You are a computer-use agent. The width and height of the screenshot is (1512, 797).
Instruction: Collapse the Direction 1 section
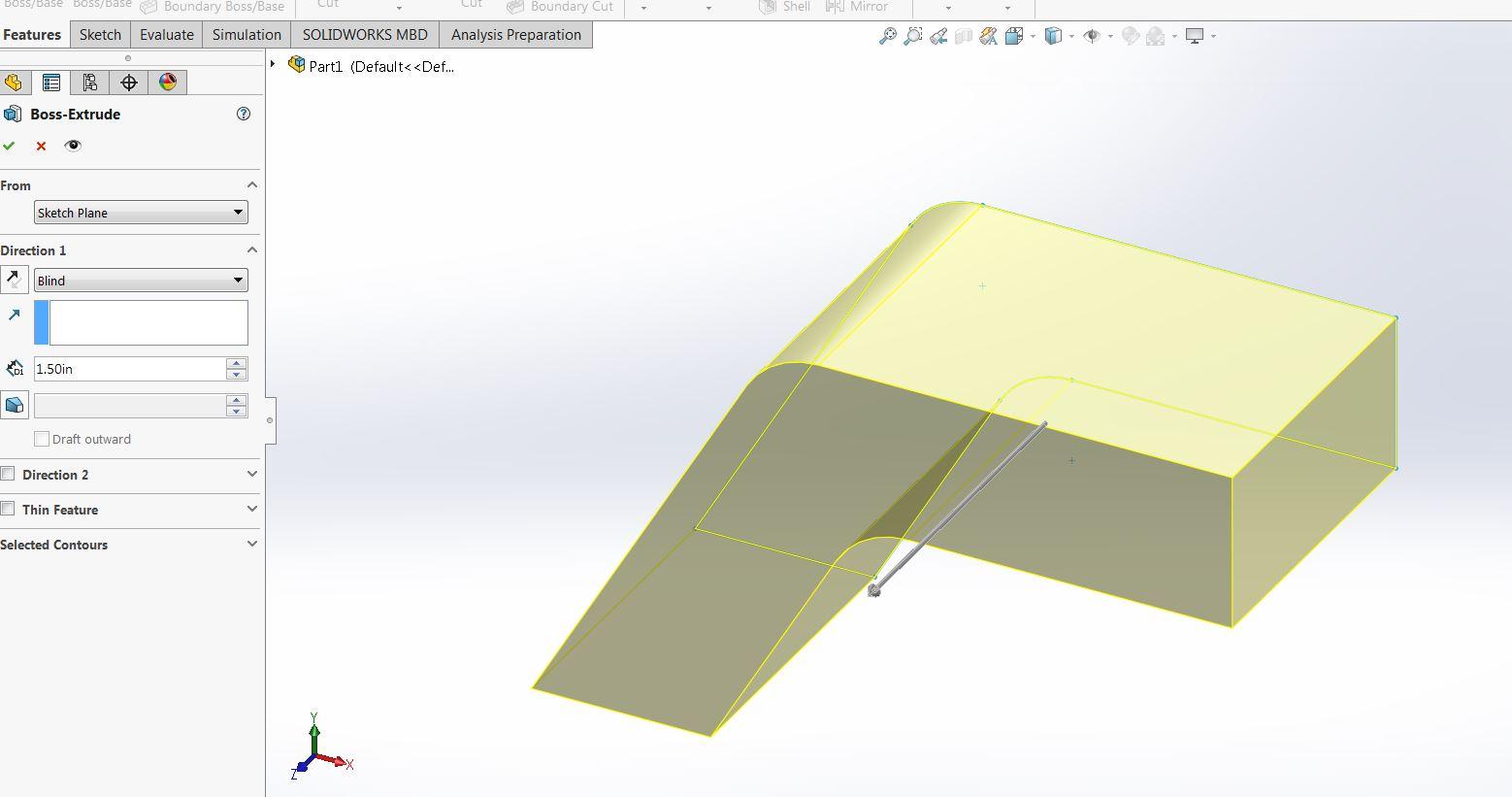click(252, 249)
